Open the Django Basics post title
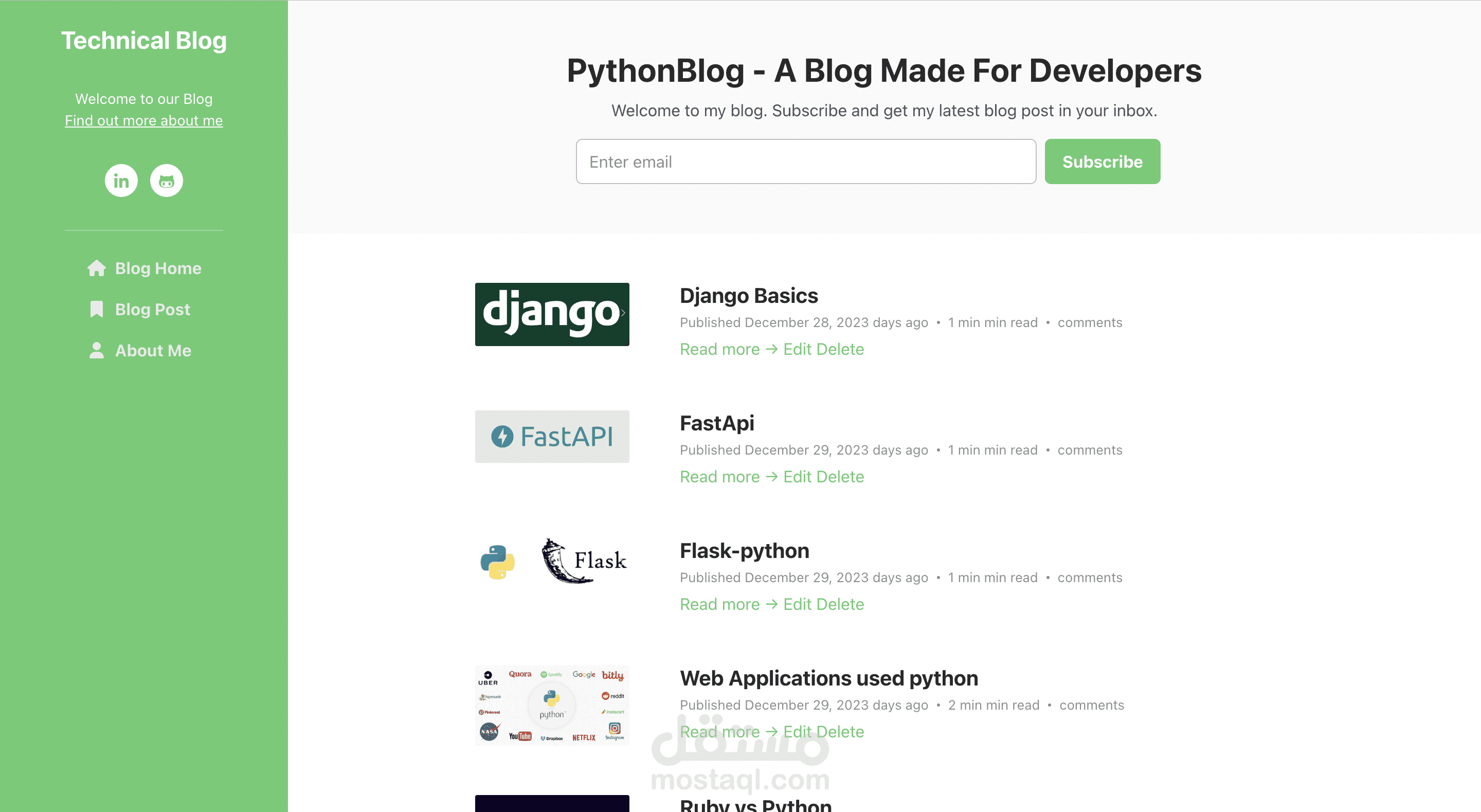Screen dimensions: 1481x812 [x=749, y=296]
